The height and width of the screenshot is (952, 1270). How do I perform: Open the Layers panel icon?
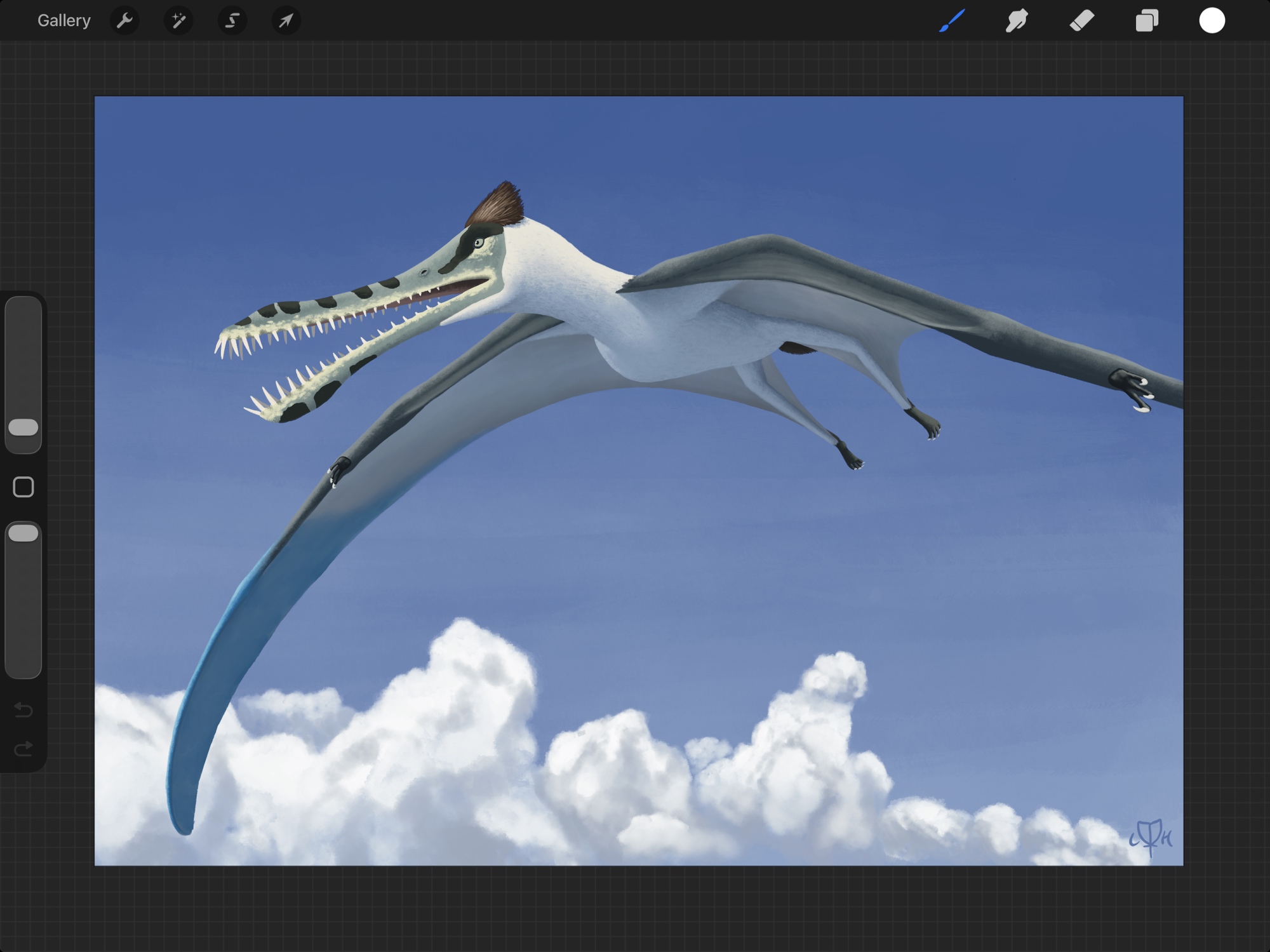(x=1147, y=21)
